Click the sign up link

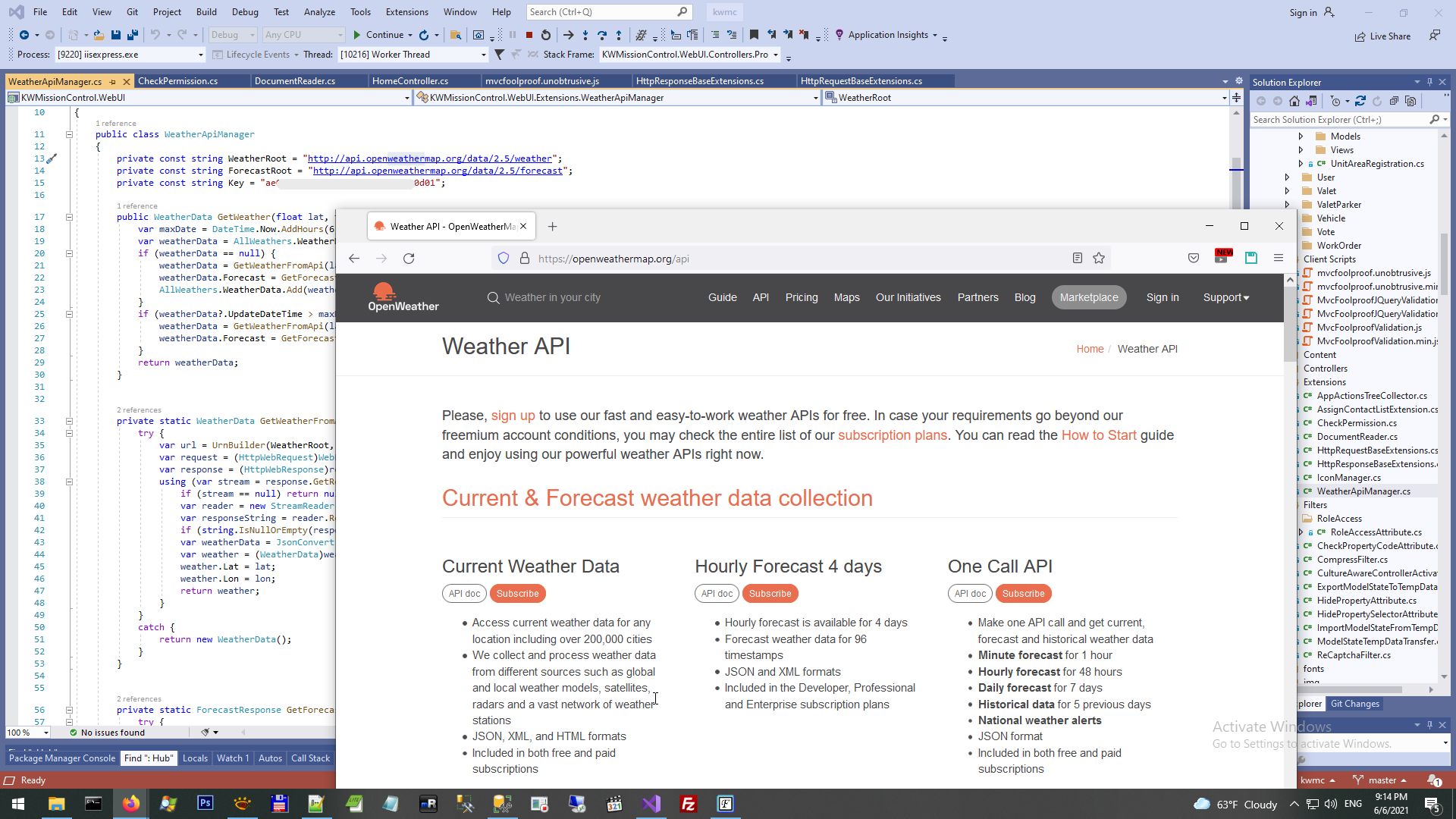tap(513, 416)
